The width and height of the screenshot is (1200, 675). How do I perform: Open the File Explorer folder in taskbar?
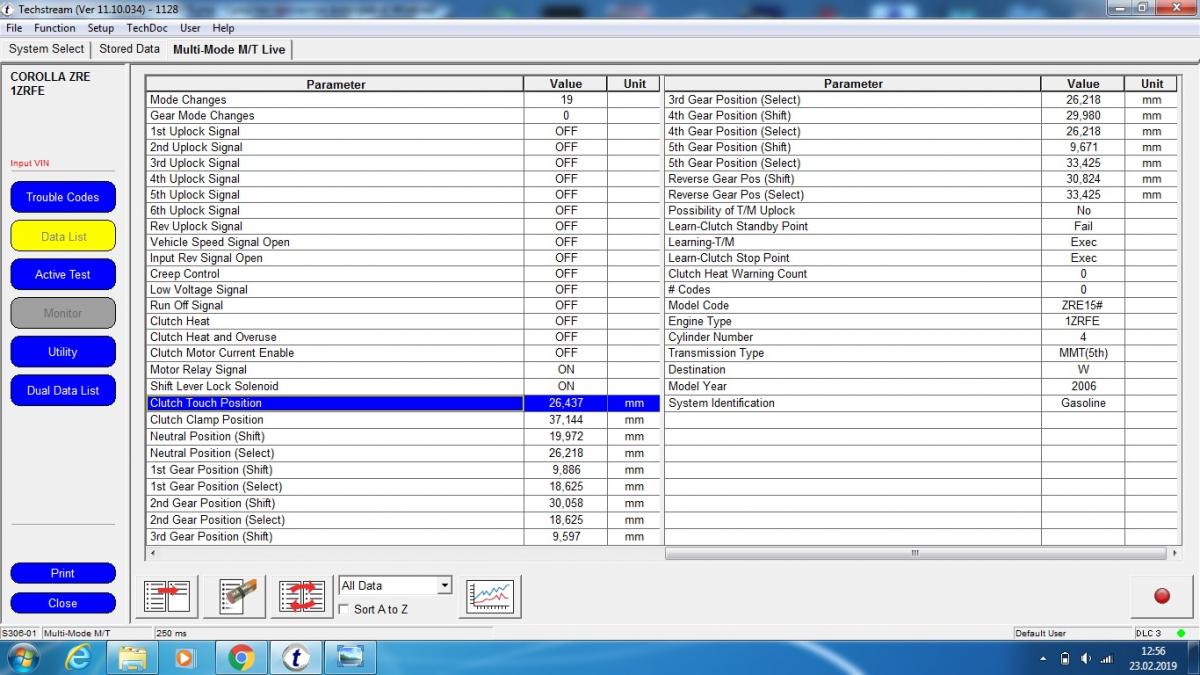pos(132,658)
